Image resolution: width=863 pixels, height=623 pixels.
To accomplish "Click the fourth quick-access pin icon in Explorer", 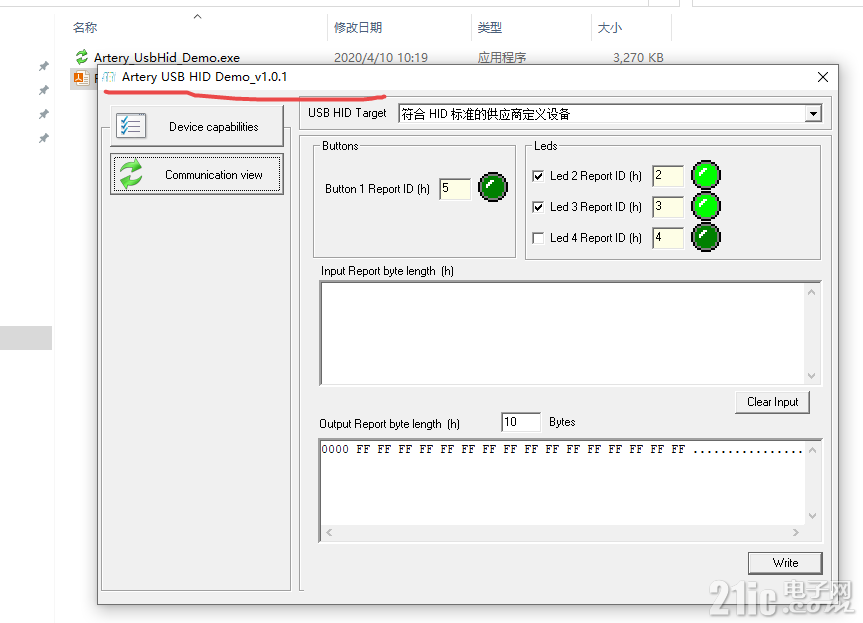I will [43, 138].
